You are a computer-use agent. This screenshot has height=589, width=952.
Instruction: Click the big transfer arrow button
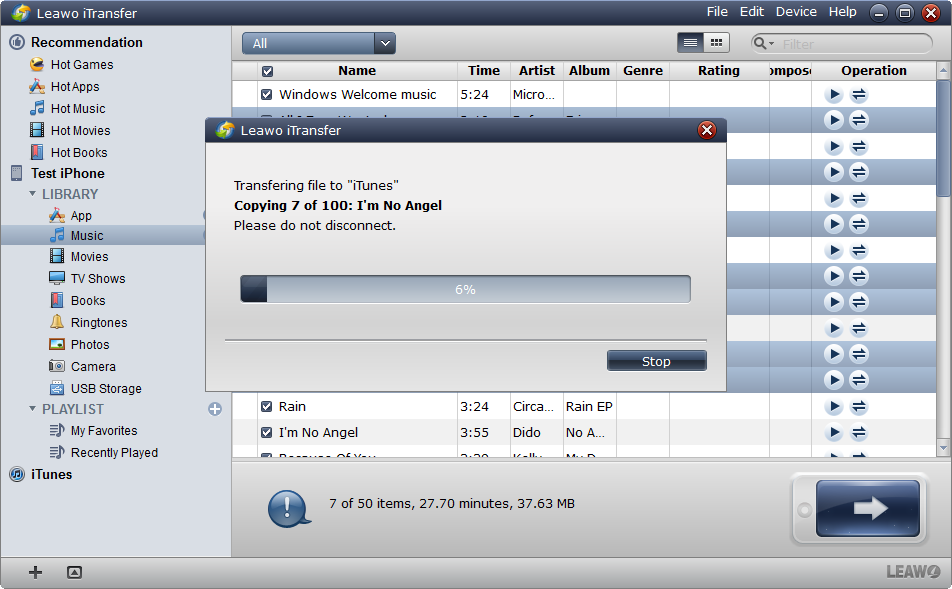[868, 508]
